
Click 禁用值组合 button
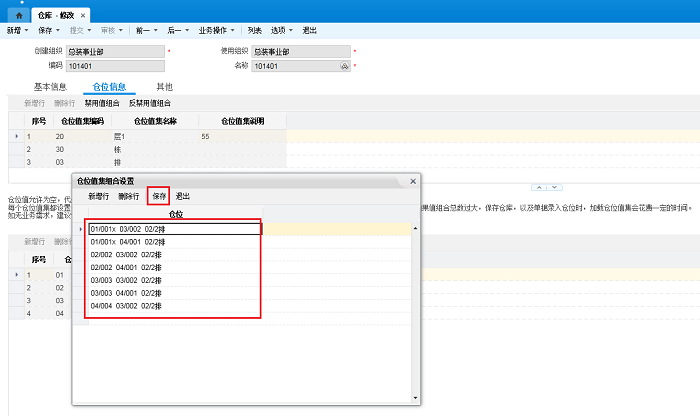pos(102,103)
